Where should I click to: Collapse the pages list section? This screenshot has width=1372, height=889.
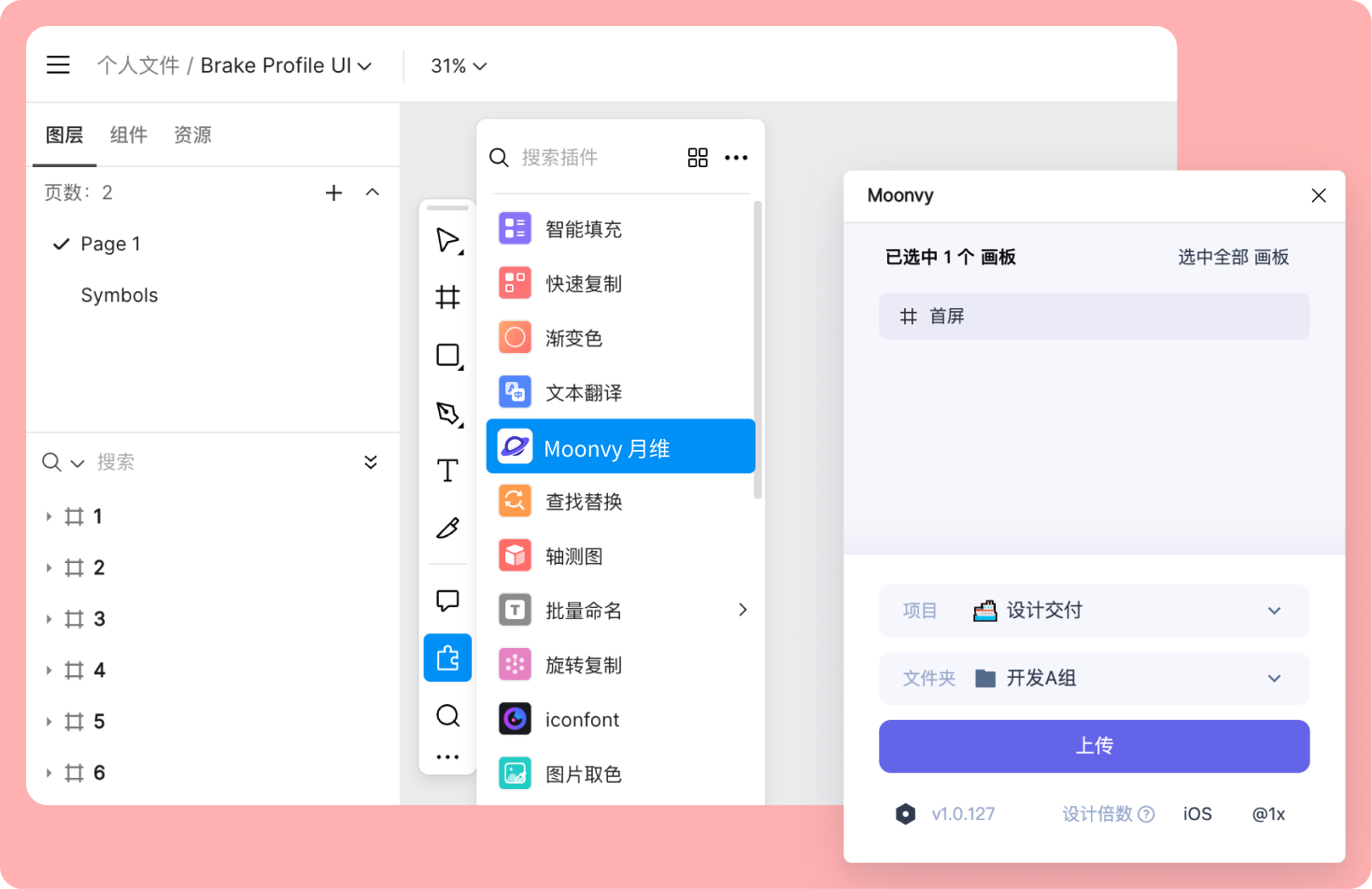(x=373, y=192)
